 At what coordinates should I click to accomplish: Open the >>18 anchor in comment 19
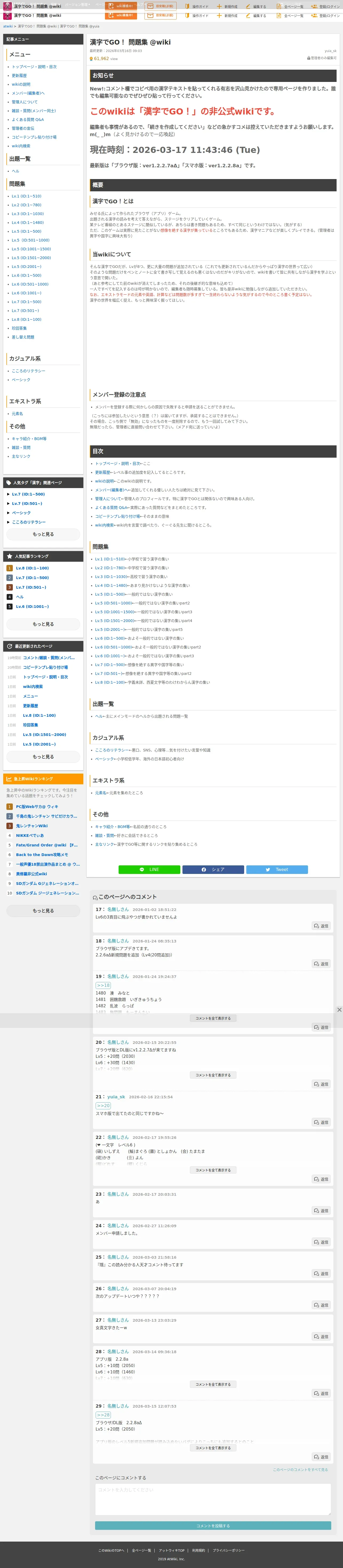(103, 985)
